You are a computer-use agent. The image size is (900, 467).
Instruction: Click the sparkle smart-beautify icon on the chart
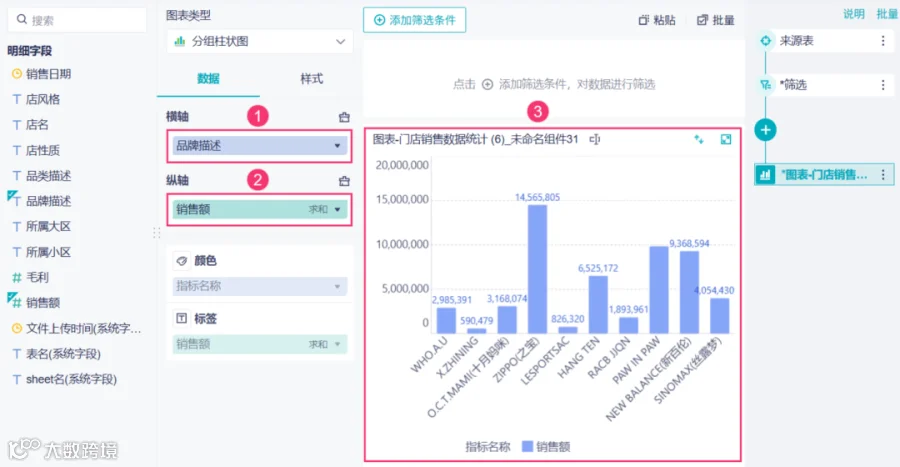coord(699,139)
